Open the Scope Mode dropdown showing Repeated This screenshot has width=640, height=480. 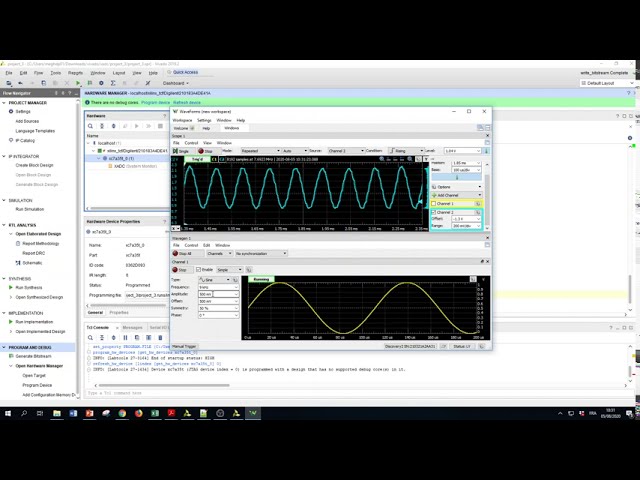(260, 151)
